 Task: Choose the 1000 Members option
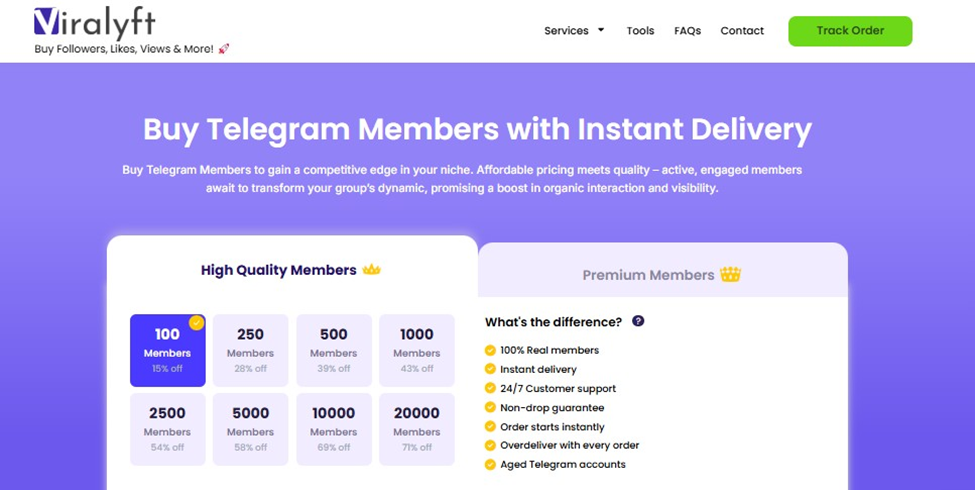click(x=417, y=350)
